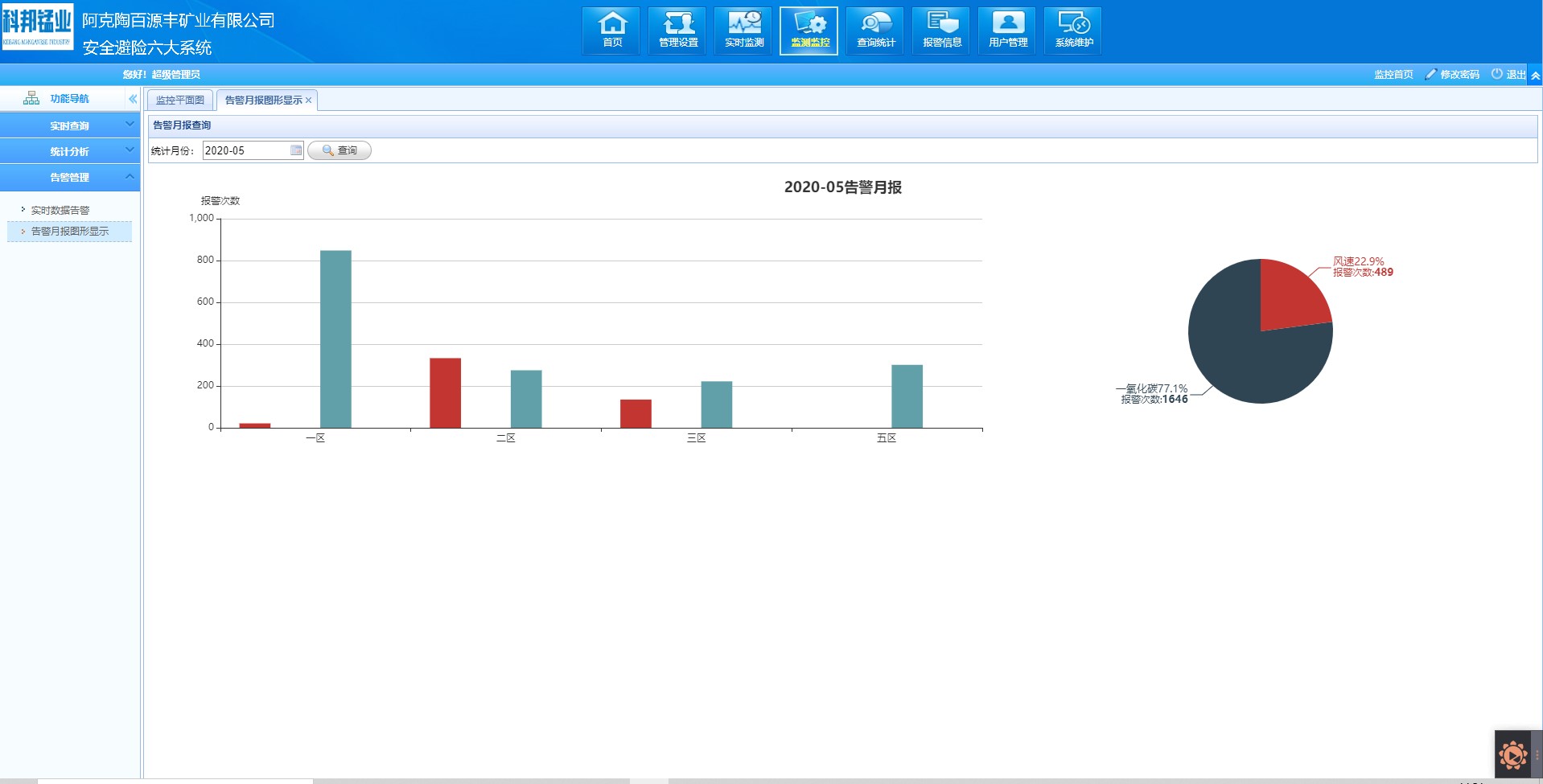Open 管理设置 management settings icon
Screen dimensions: 1543x784
coord(677,31)
